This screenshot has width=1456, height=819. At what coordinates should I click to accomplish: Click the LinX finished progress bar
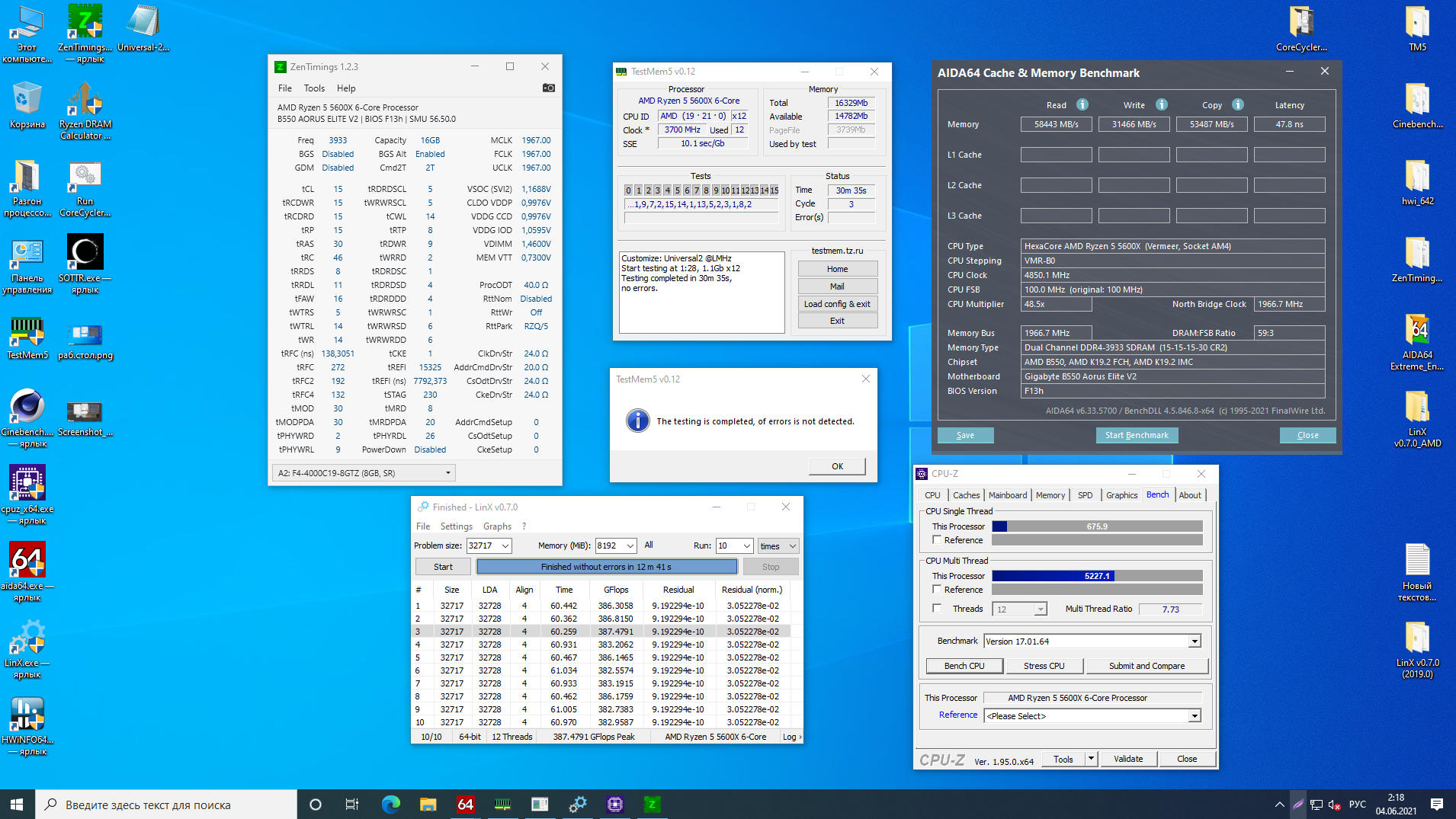(606, 567)
